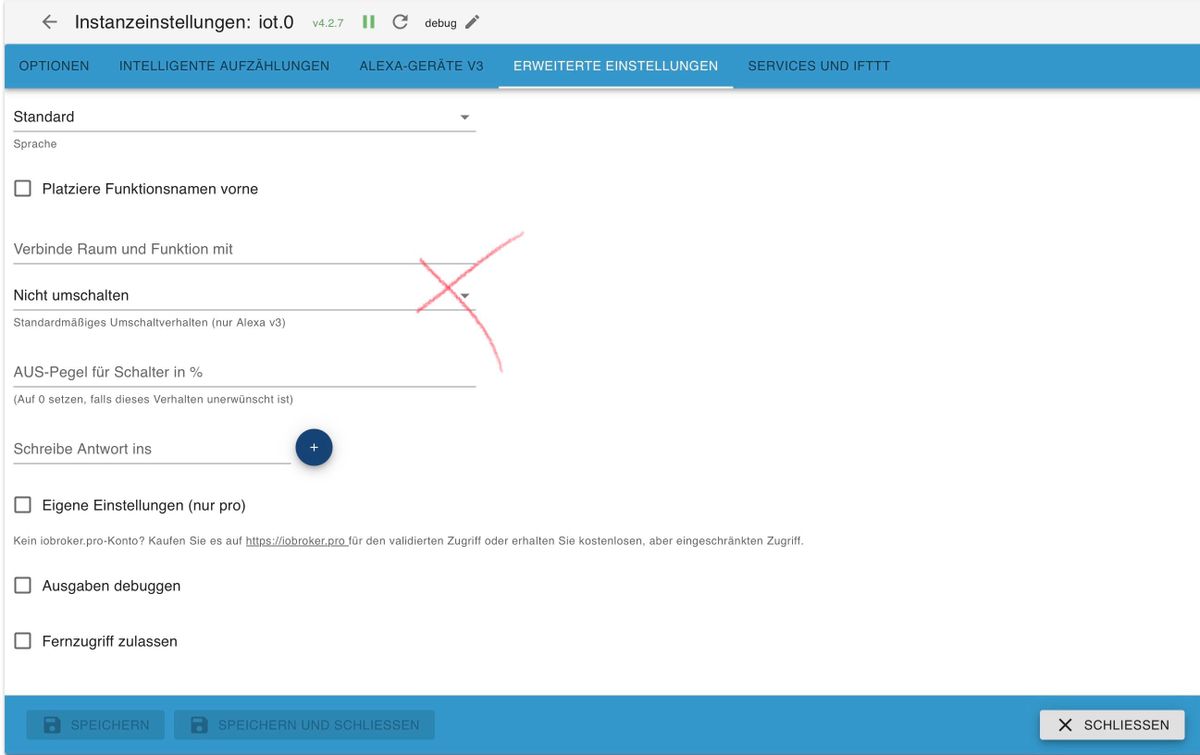Toggle Eigene Einstellungen (nur pro) checkbox
This screenshot has height=755, width=1200.
(23, 505)
